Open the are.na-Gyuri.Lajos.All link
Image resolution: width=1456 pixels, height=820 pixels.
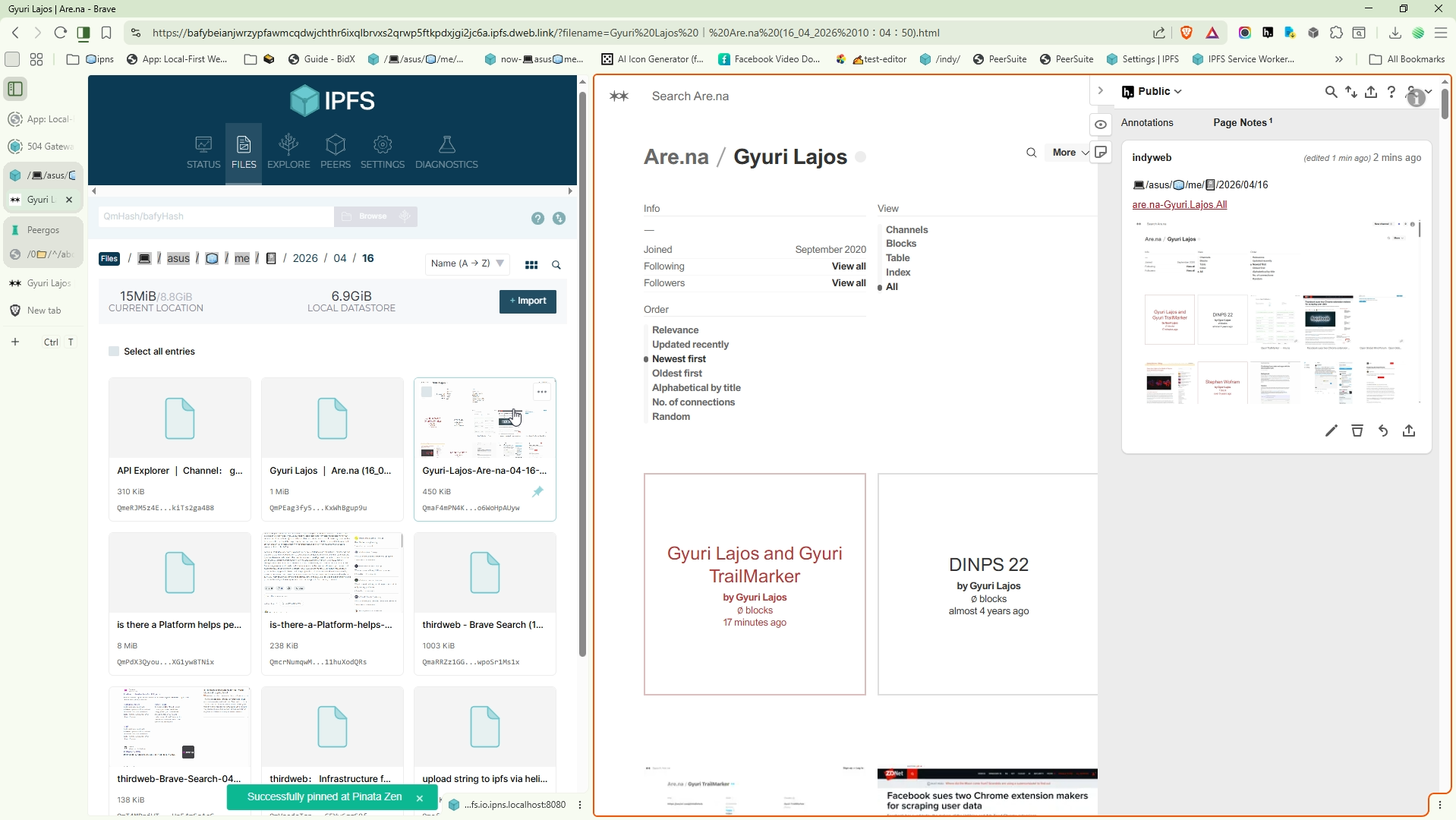[1179, 205]
